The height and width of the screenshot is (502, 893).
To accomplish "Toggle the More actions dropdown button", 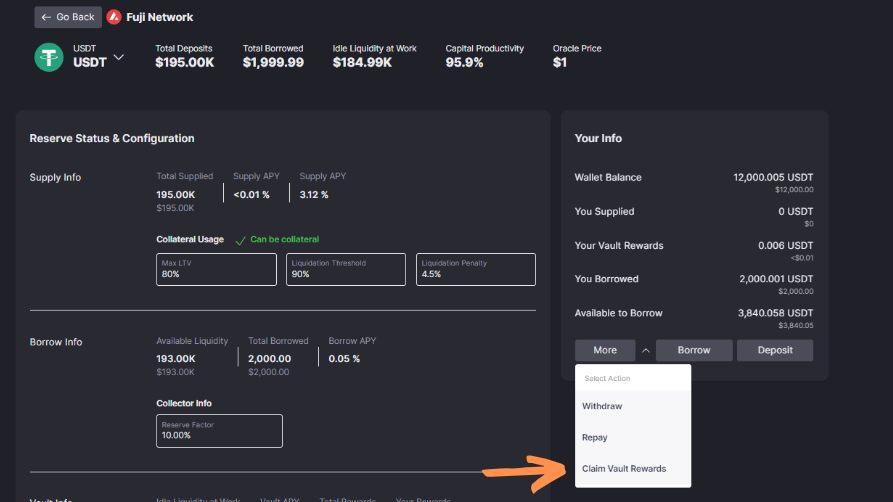I will point(605,350).
